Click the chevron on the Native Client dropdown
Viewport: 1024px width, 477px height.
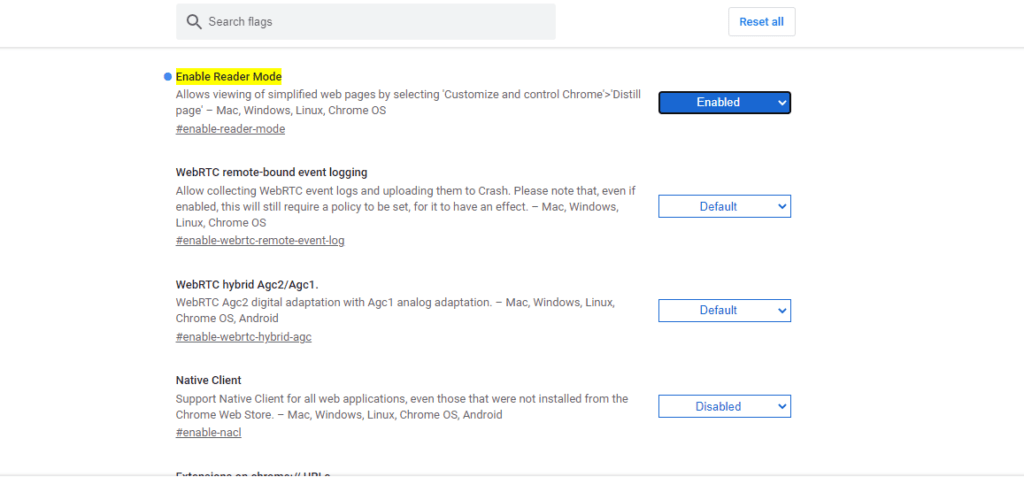click(782, 406)
